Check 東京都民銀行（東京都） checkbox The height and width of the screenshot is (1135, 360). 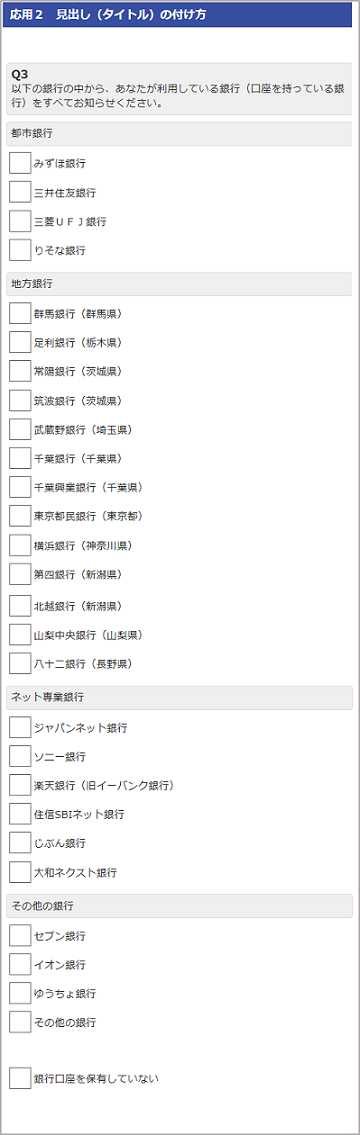point(20,516)
